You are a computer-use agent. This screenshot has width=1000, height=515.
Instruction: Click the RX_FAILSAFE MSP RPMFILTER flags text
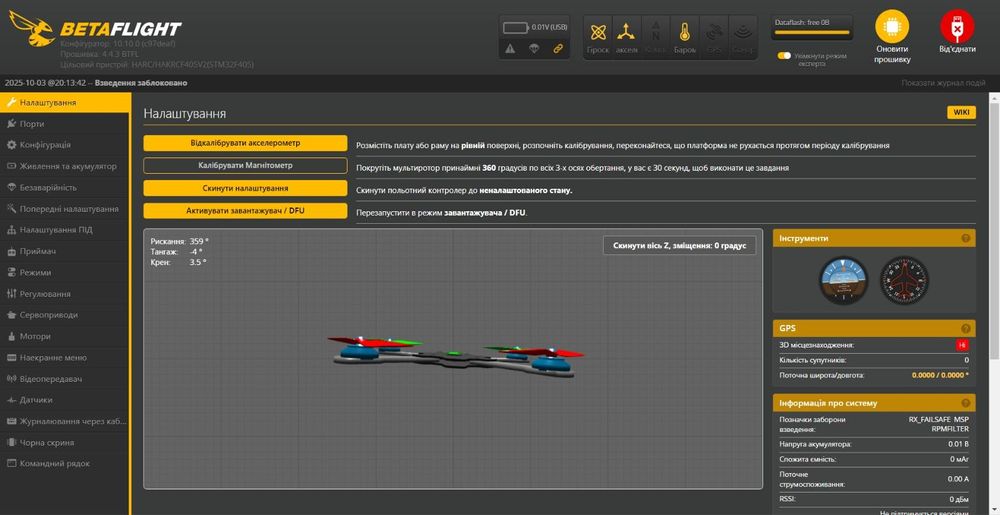pos(938,424)
